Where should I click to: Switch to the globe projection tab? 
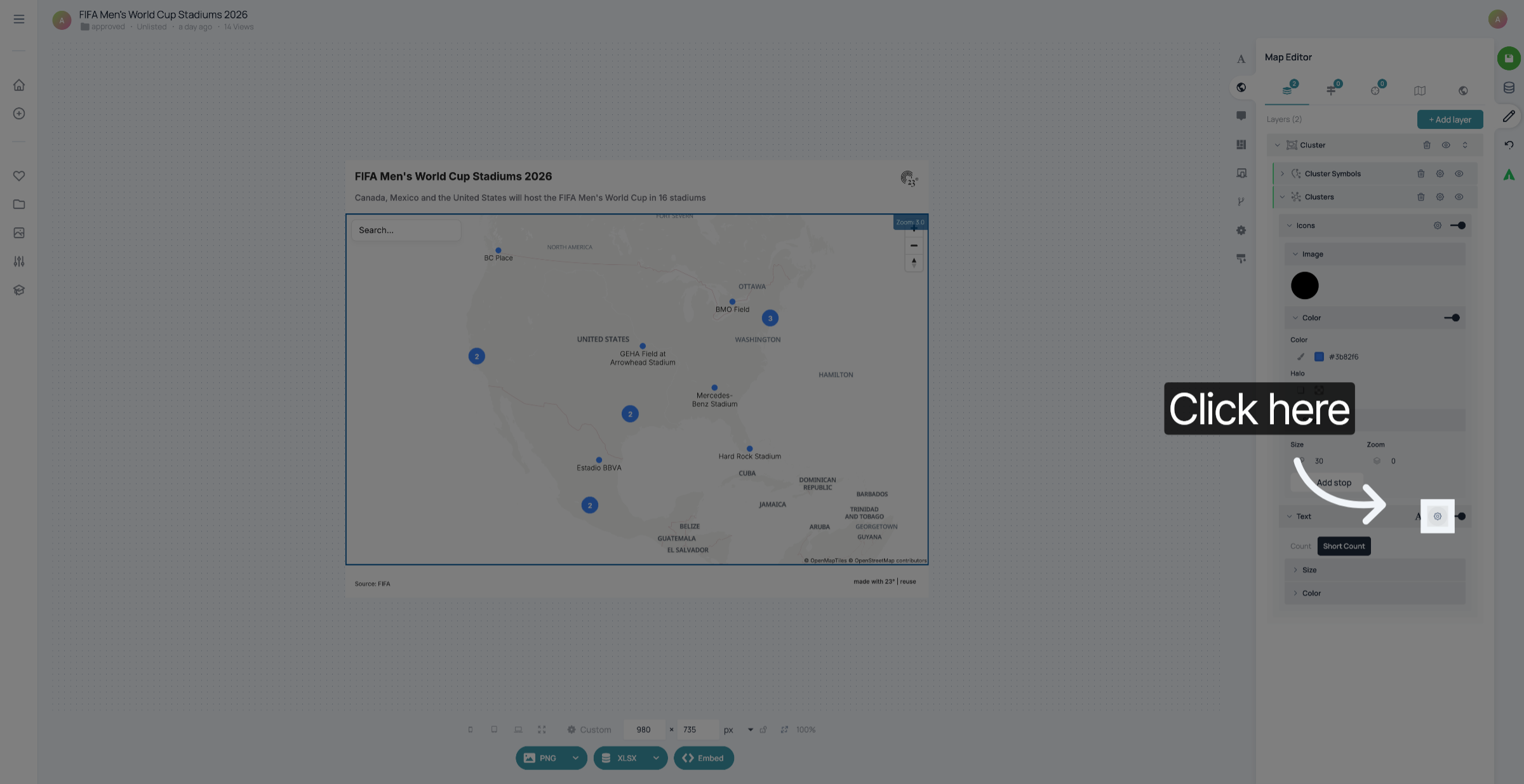pos(1463,91)
